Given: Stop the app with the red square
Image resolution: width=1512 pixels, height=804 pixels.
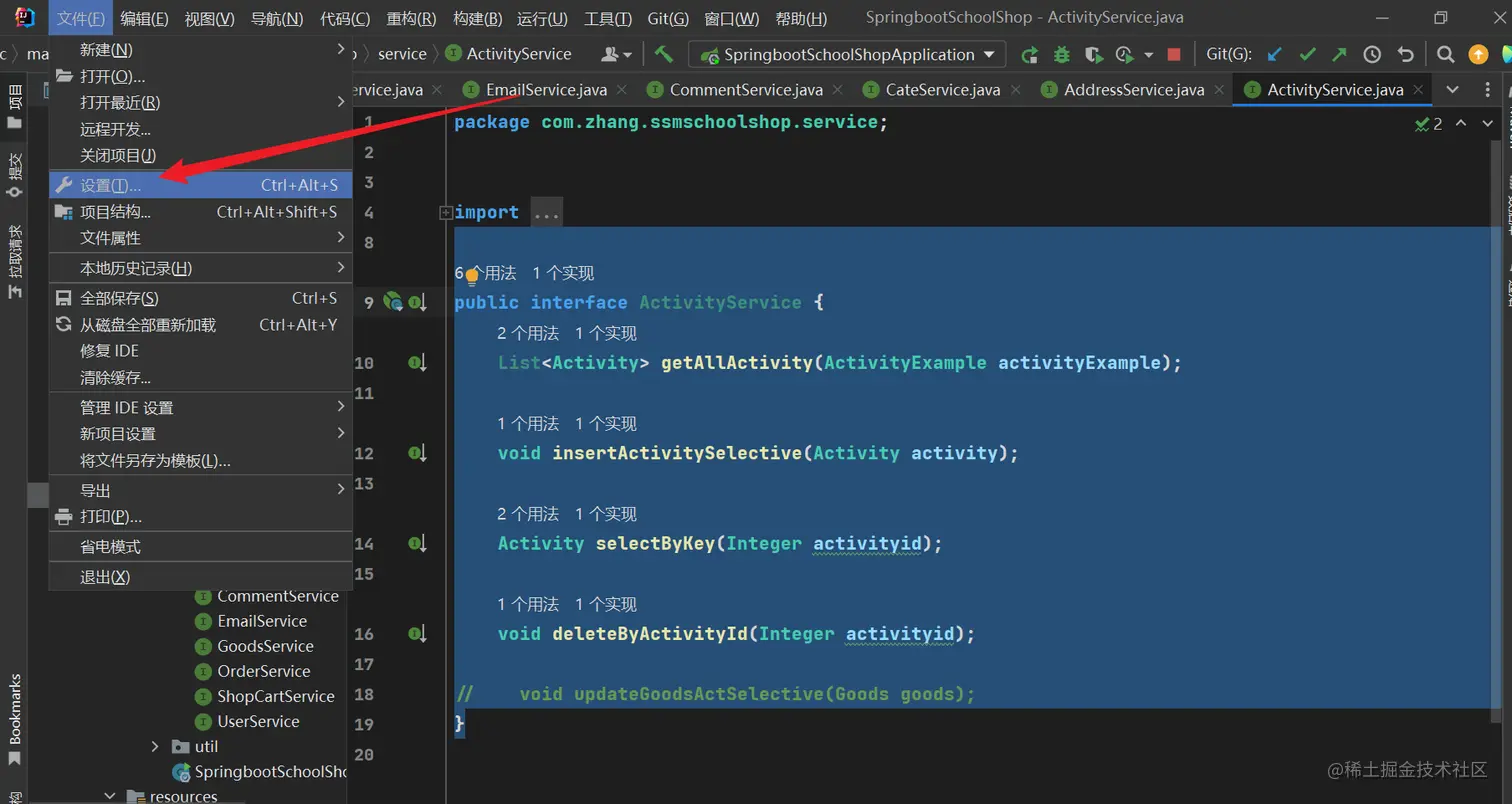Looking at the screenshot, I should click(1174, 55).
